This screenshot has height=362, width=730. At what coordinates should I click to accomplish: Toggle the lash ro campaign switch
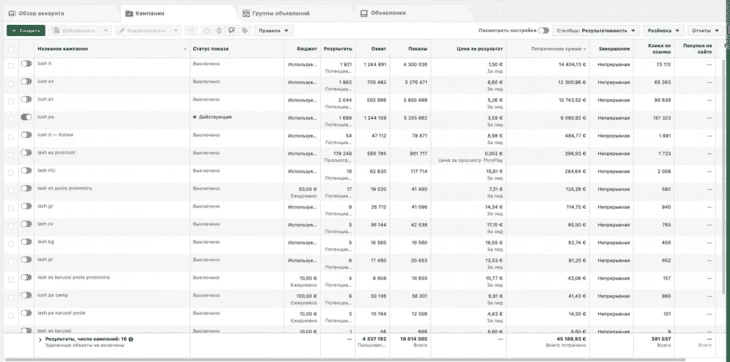point(26,224)
